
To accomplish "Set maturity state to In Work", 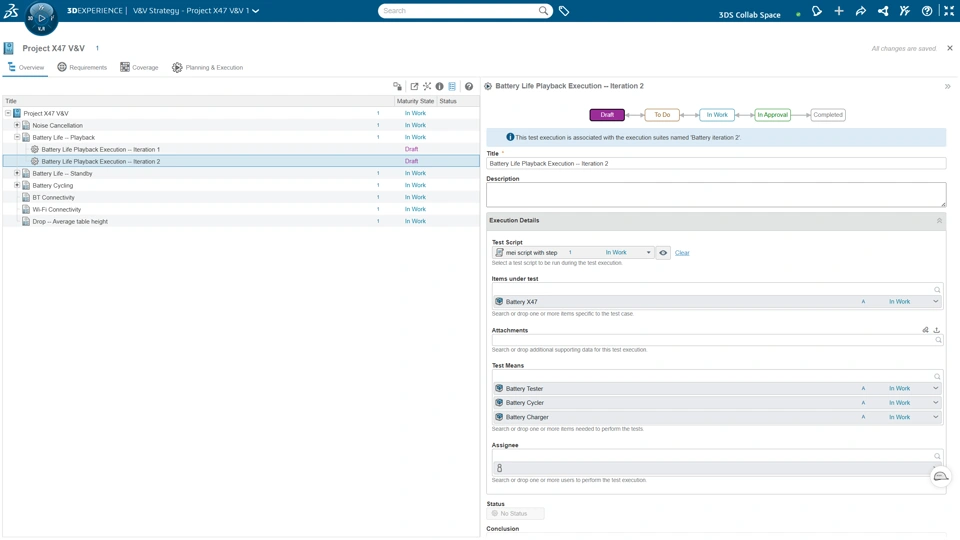I will coord(717,114).
